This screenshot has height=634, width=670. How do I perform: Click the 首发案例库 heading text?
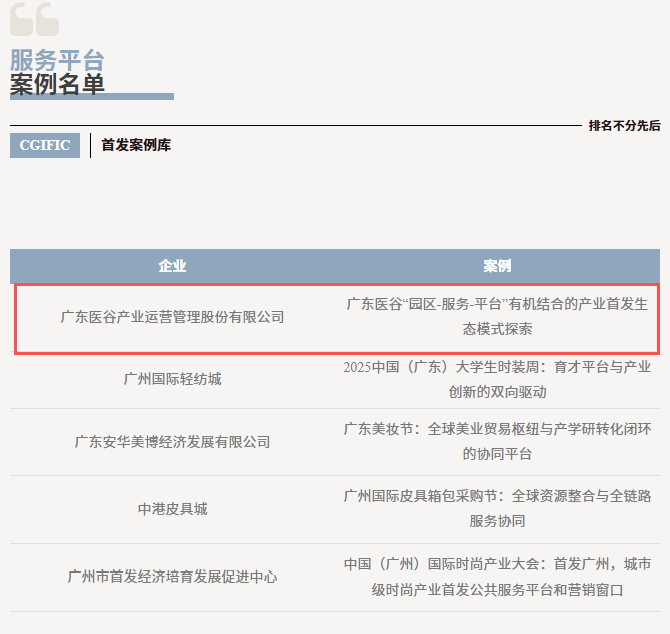click(136, 145)
